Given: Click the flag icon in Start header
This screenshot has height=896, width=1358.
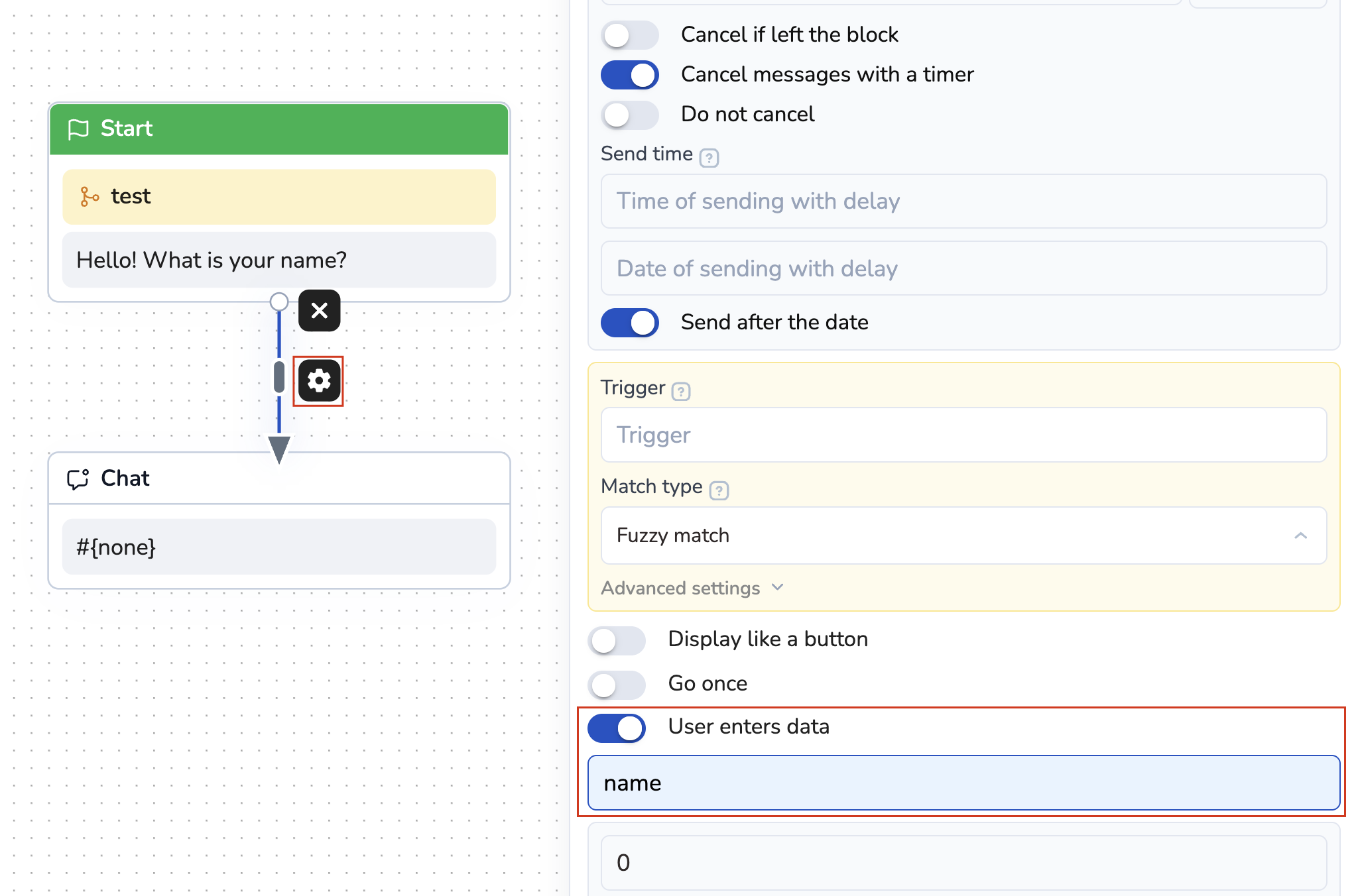Looking at the screenshot, I should pyautogui.click(x=78, y=129).
